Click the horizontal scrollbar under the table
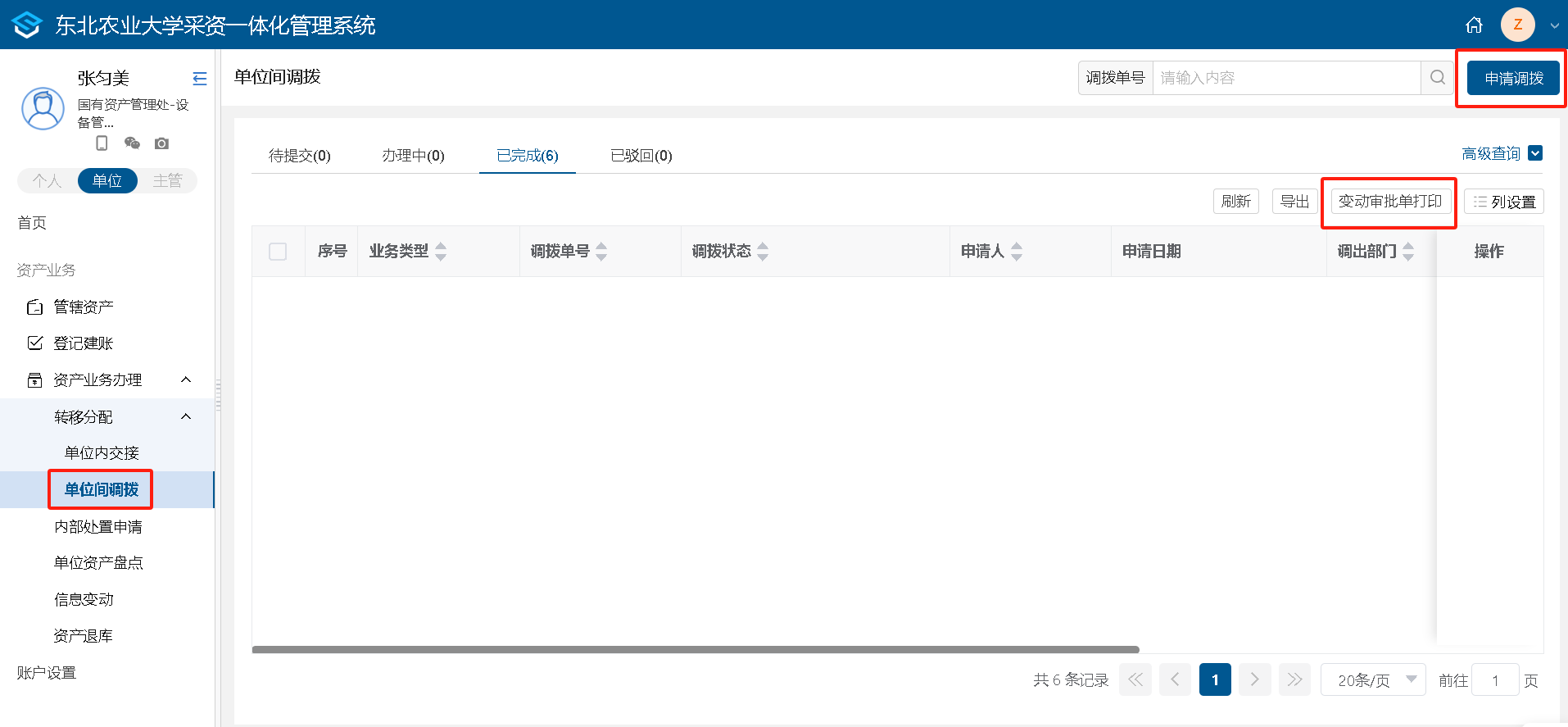 [x=695, y=649]
